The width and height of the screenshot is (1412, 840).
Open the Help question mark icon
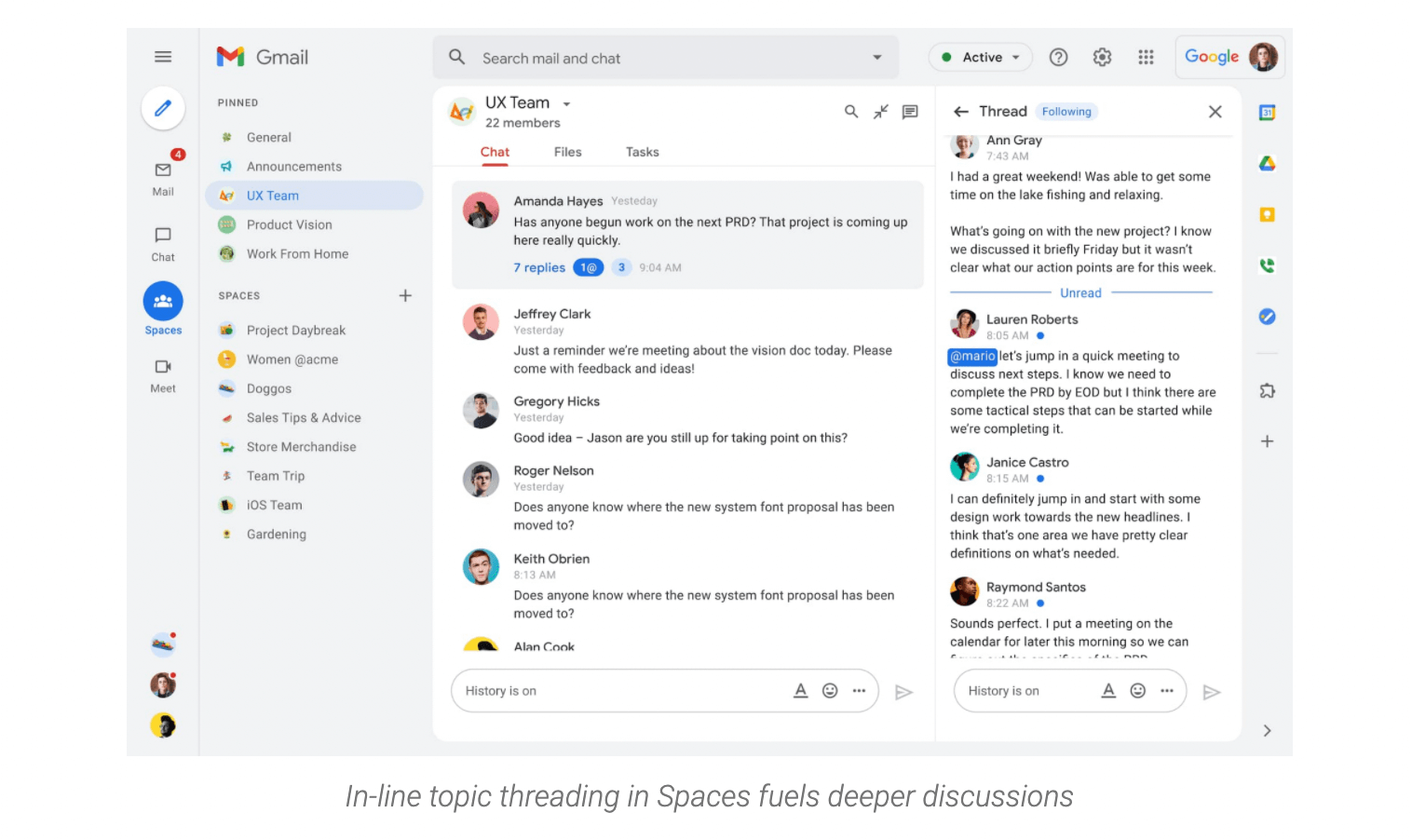1058,57
